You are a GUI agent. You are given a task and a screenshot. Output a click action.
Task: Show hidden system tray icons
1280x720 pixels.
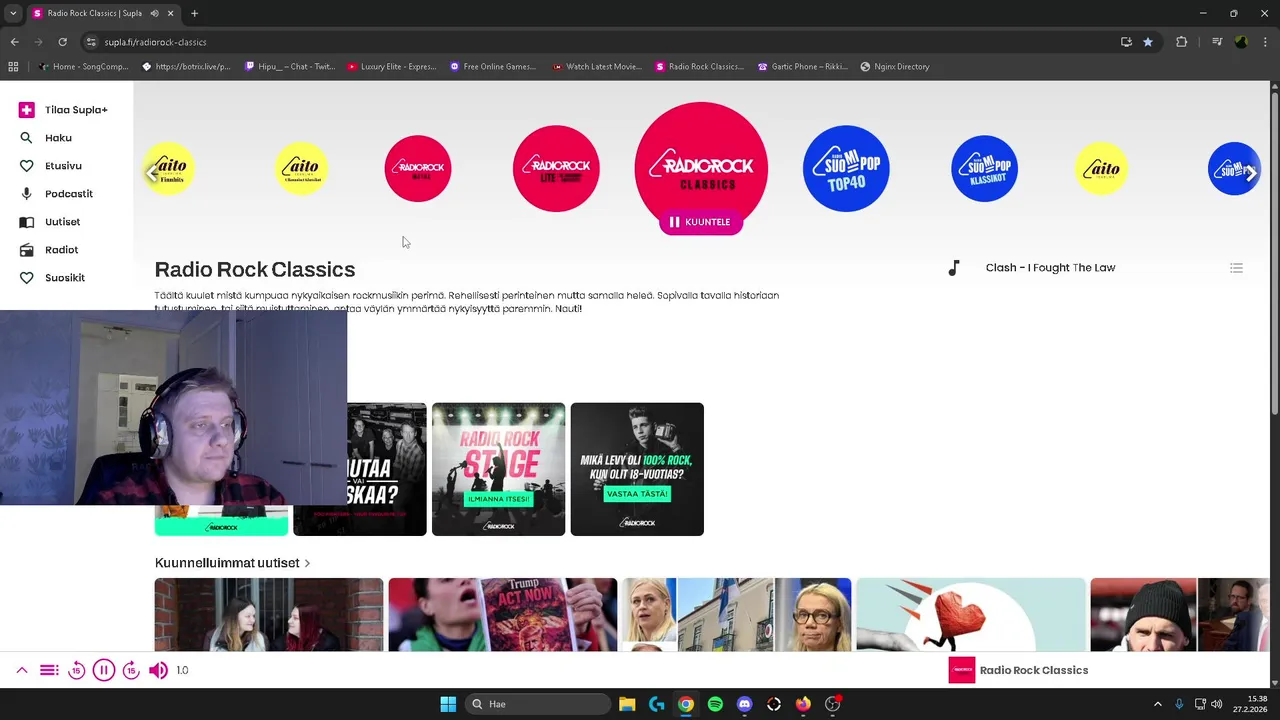coord(1158,704)
